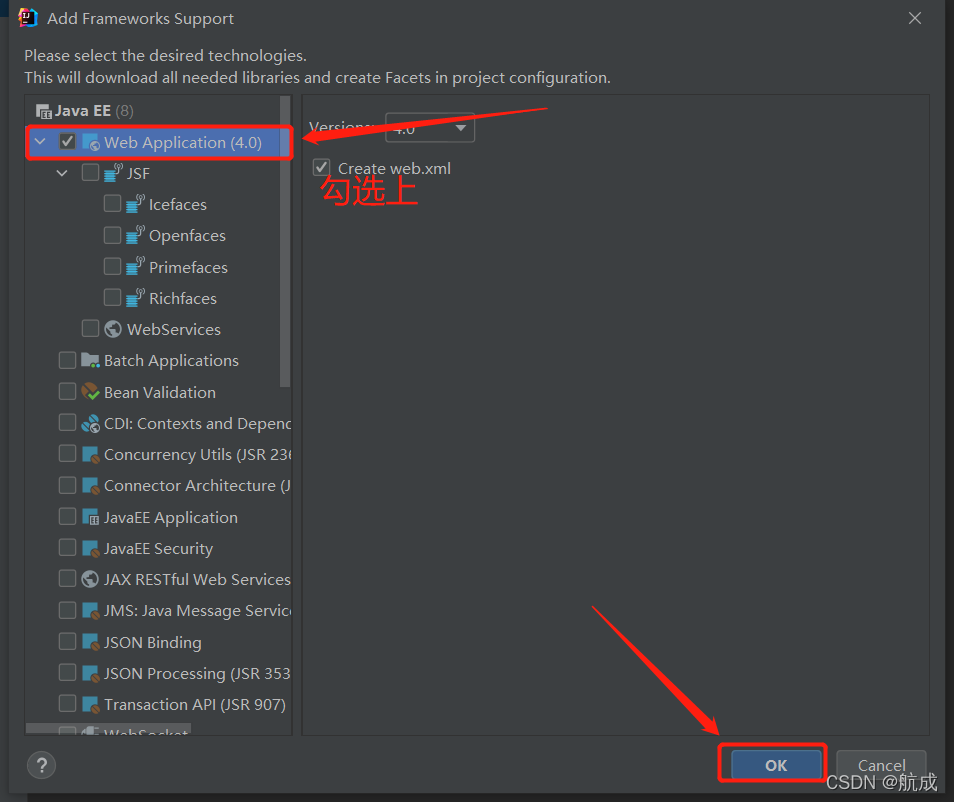This screenshot has width=954, height=802.
Task: Click the frameworks list vertical scrollbar
Action: point(285,241)
